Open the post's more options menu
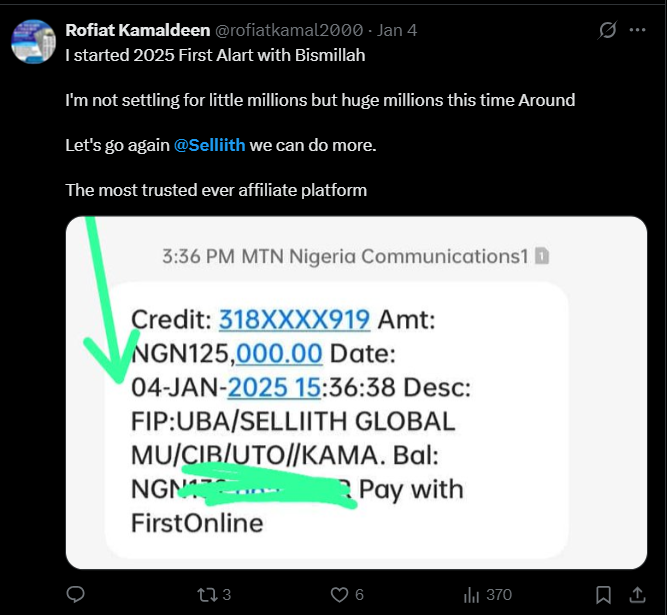The height and width of the screenshot is (615, 667). click(637, 31)
